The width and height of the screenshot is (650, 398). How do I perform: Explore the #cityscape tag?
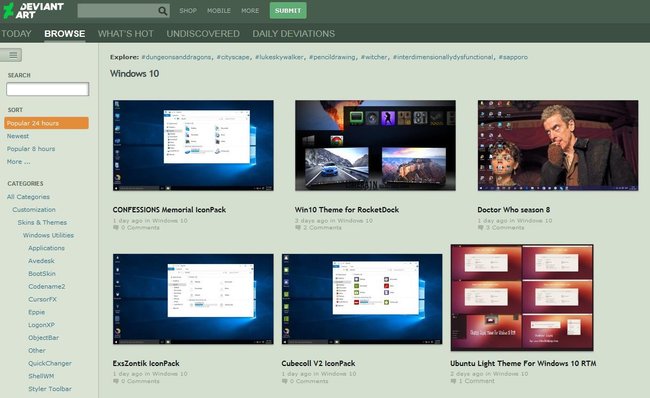(x=233, y=57)
